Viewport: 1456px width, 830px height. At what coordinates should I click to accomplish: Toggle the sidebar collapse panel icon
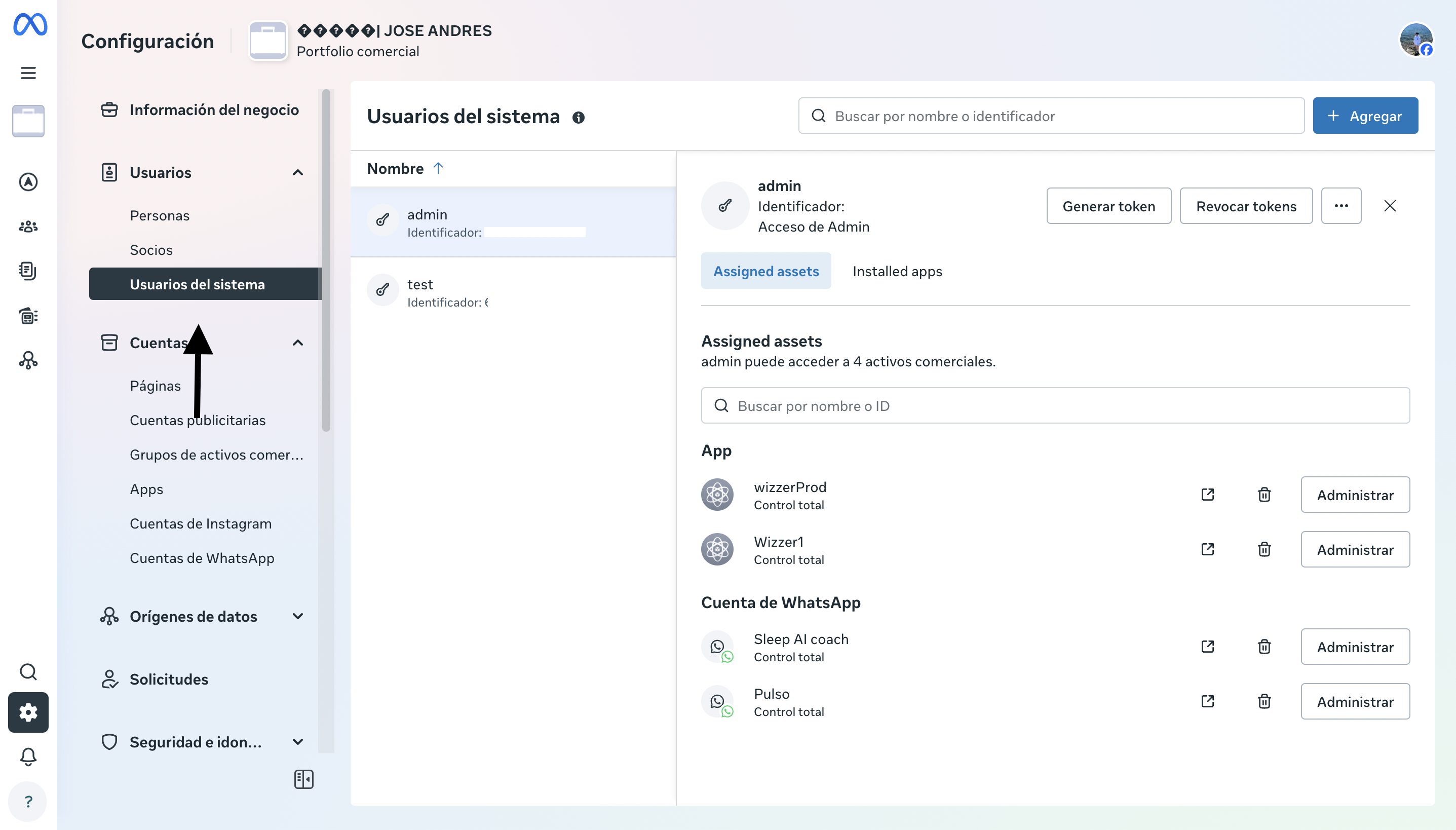point(304,779)
